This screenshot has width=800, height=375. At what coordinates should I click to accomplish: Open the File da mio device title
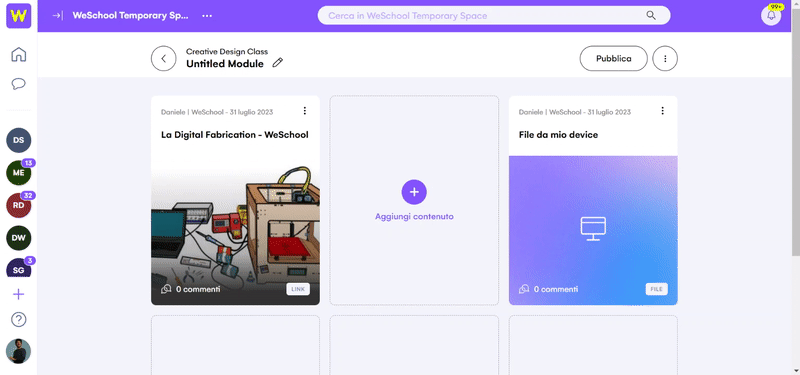pyautogui.click(x=558, y=135)
